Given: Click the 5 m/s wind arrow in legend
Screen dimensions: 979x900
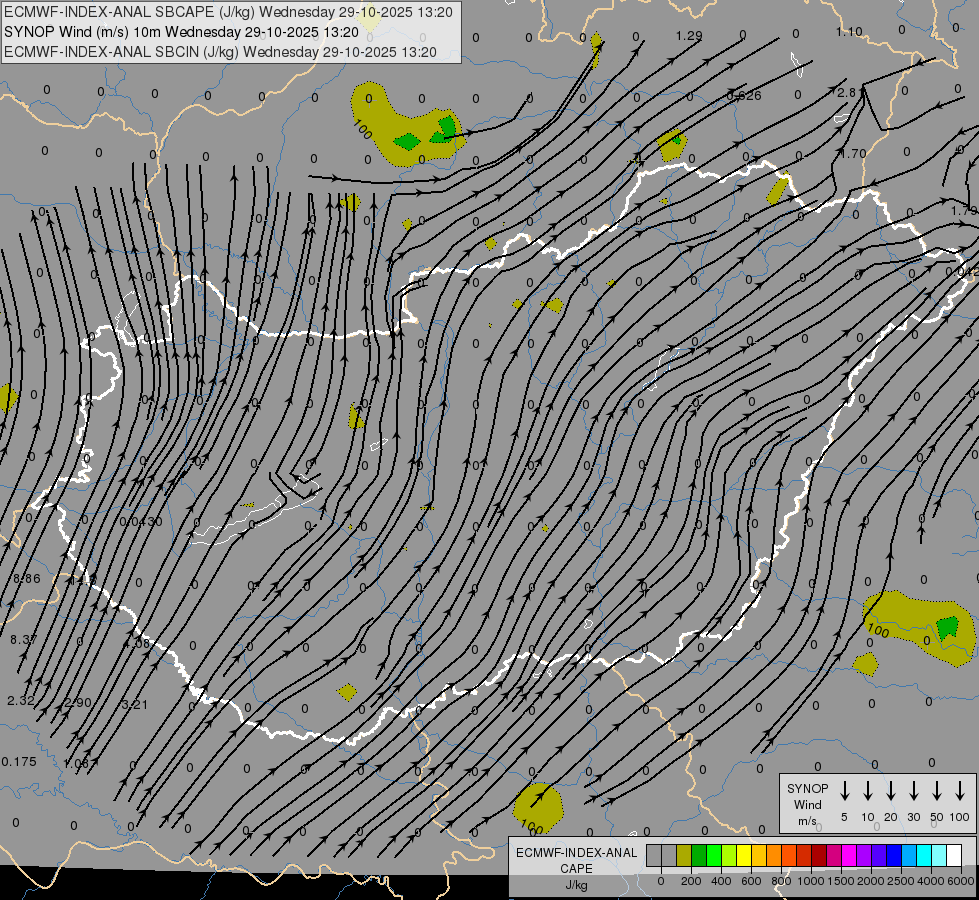Looking at the screenshot, I should (x=844, y=791).
